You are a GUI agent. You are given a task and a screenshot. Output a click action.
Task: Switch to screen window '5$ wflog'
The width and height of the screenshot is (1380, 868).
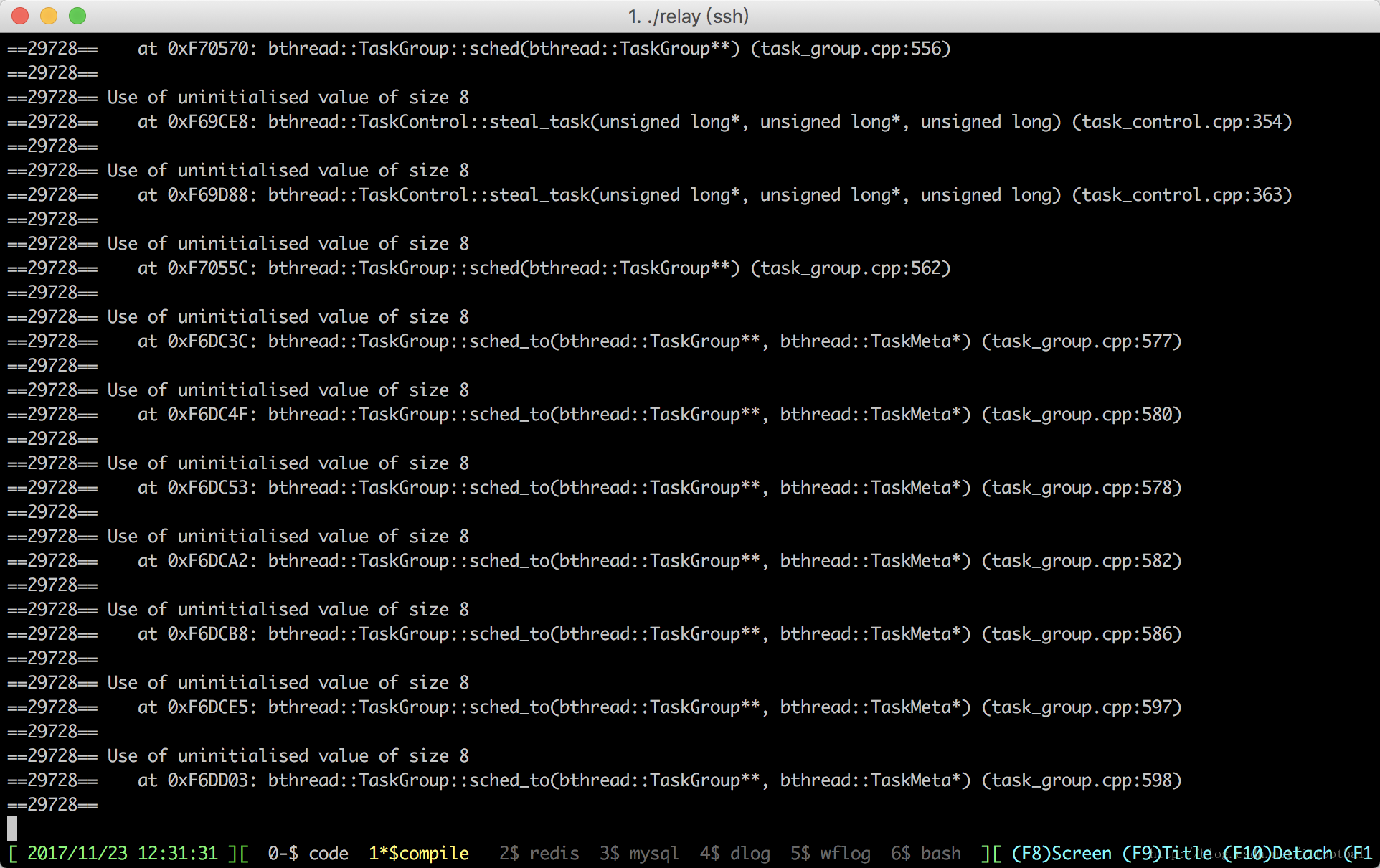click(831, 853)
